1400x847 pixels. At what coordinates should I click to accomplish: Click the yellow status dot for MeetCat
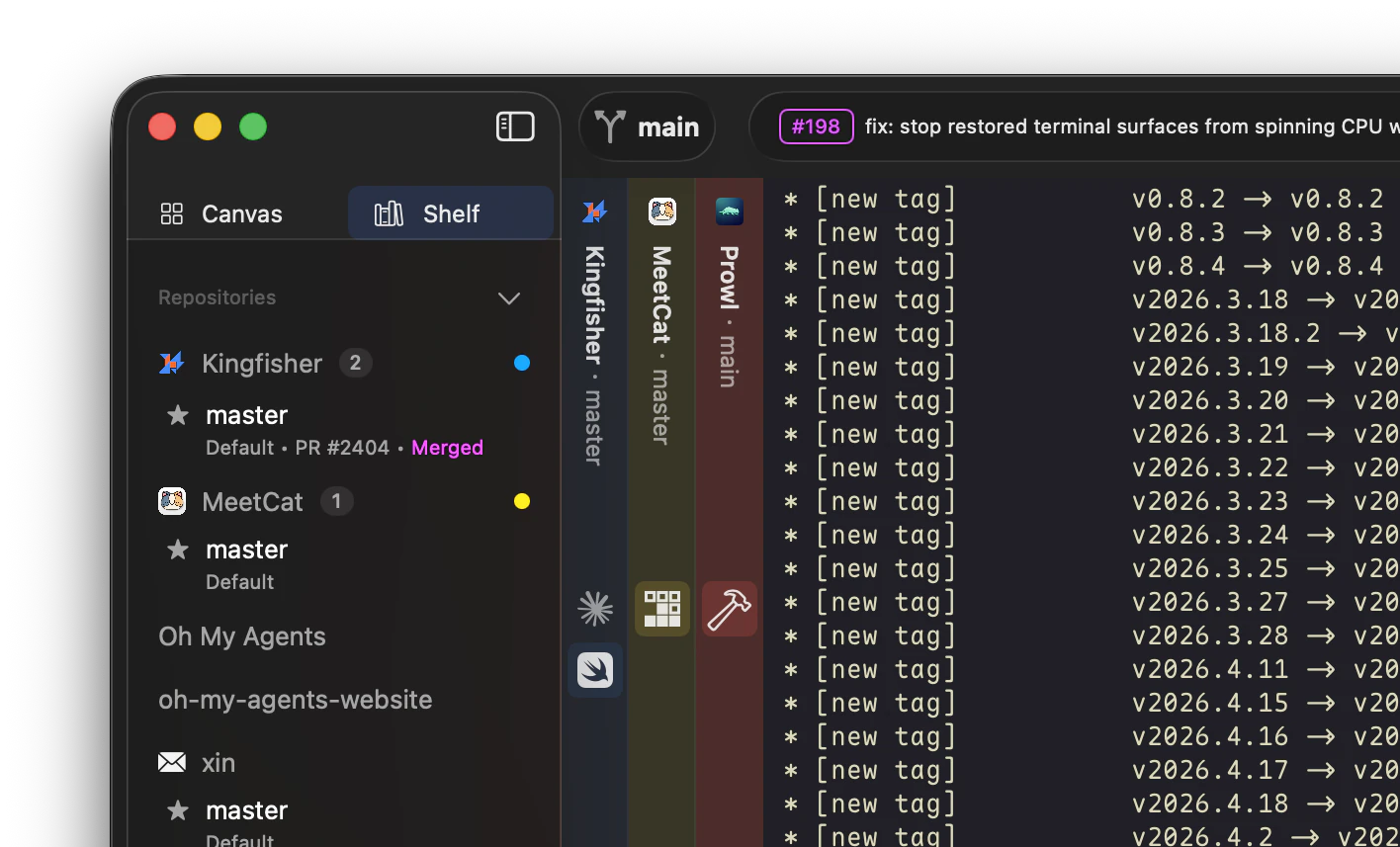click(522, 501)
